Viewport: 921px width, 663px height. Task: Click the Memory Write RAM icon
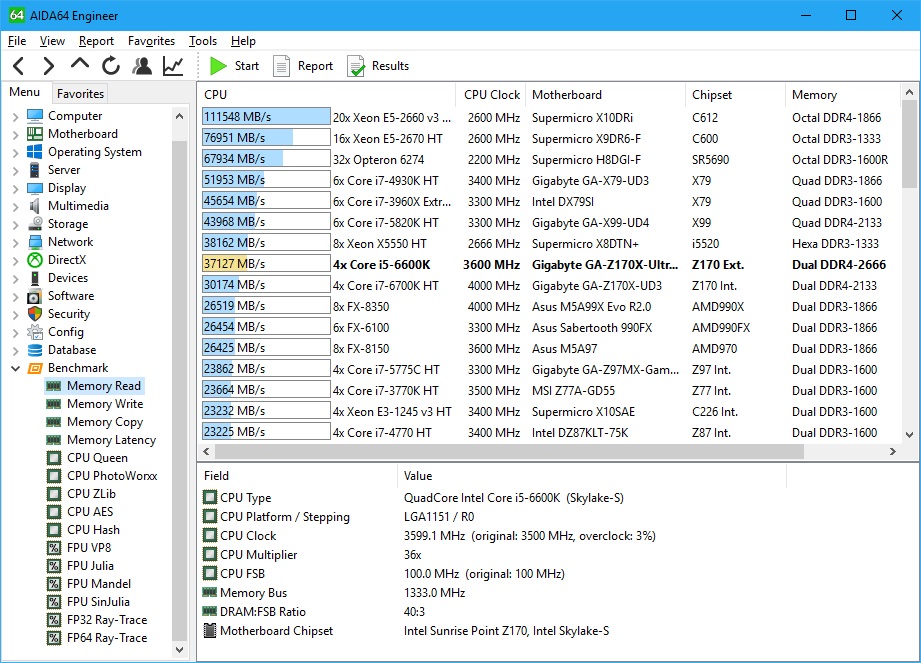(x=54, y=404)
